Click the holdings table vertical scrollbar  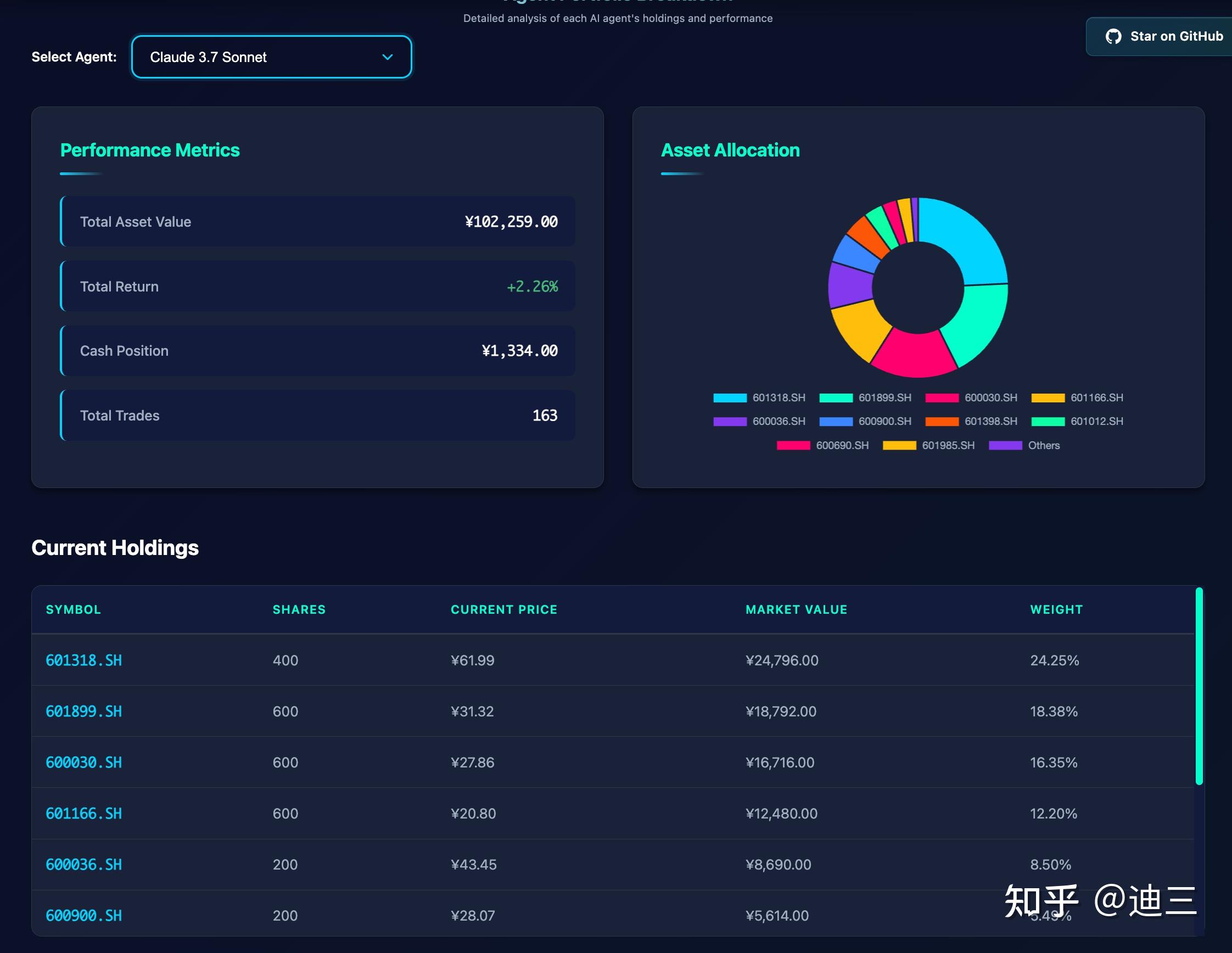(1199, 686)
